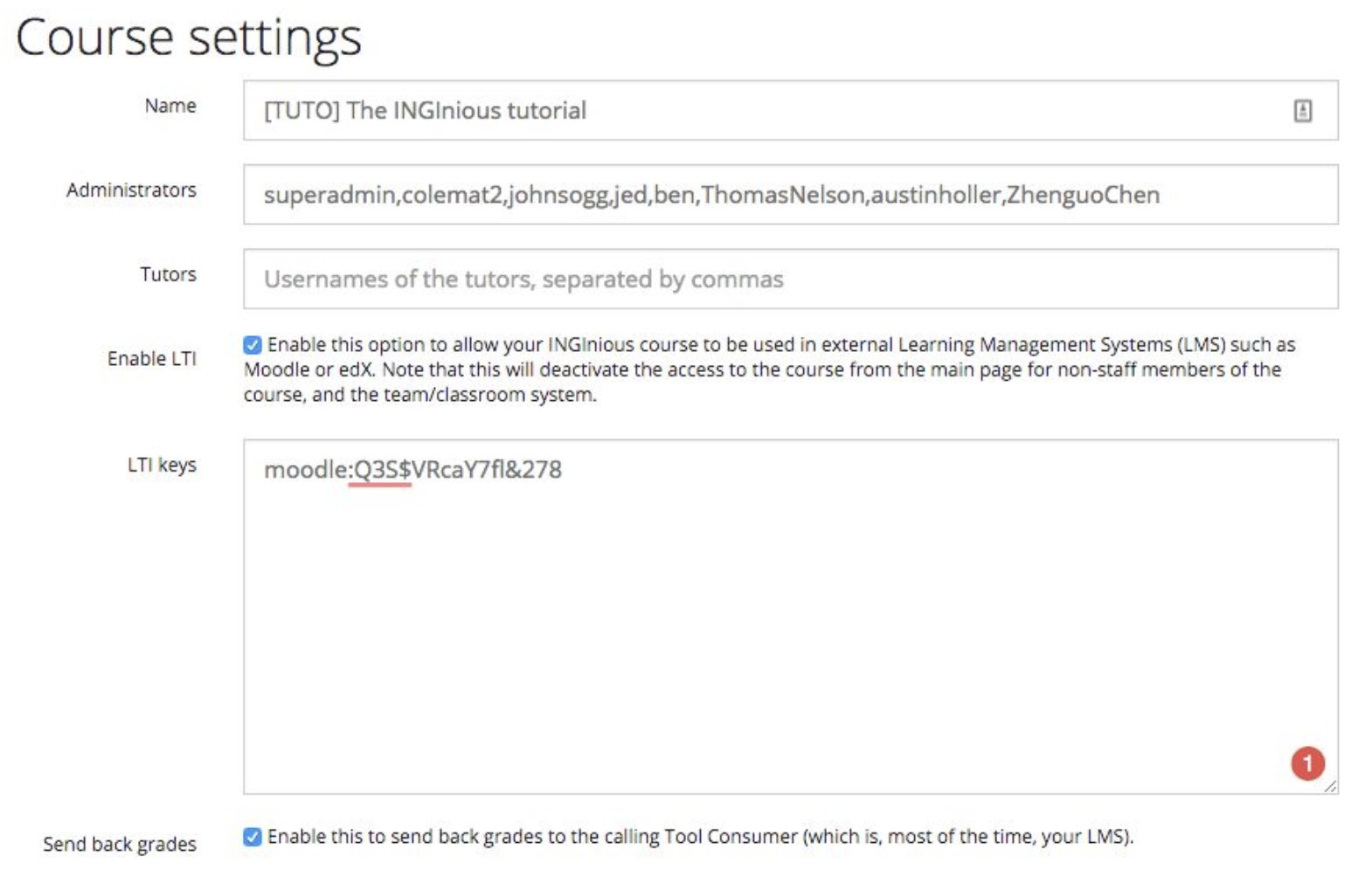This screenshot has height=877, width=1372.
Task: Click the empty Tutors usernames field
Action: click(790, 280)
